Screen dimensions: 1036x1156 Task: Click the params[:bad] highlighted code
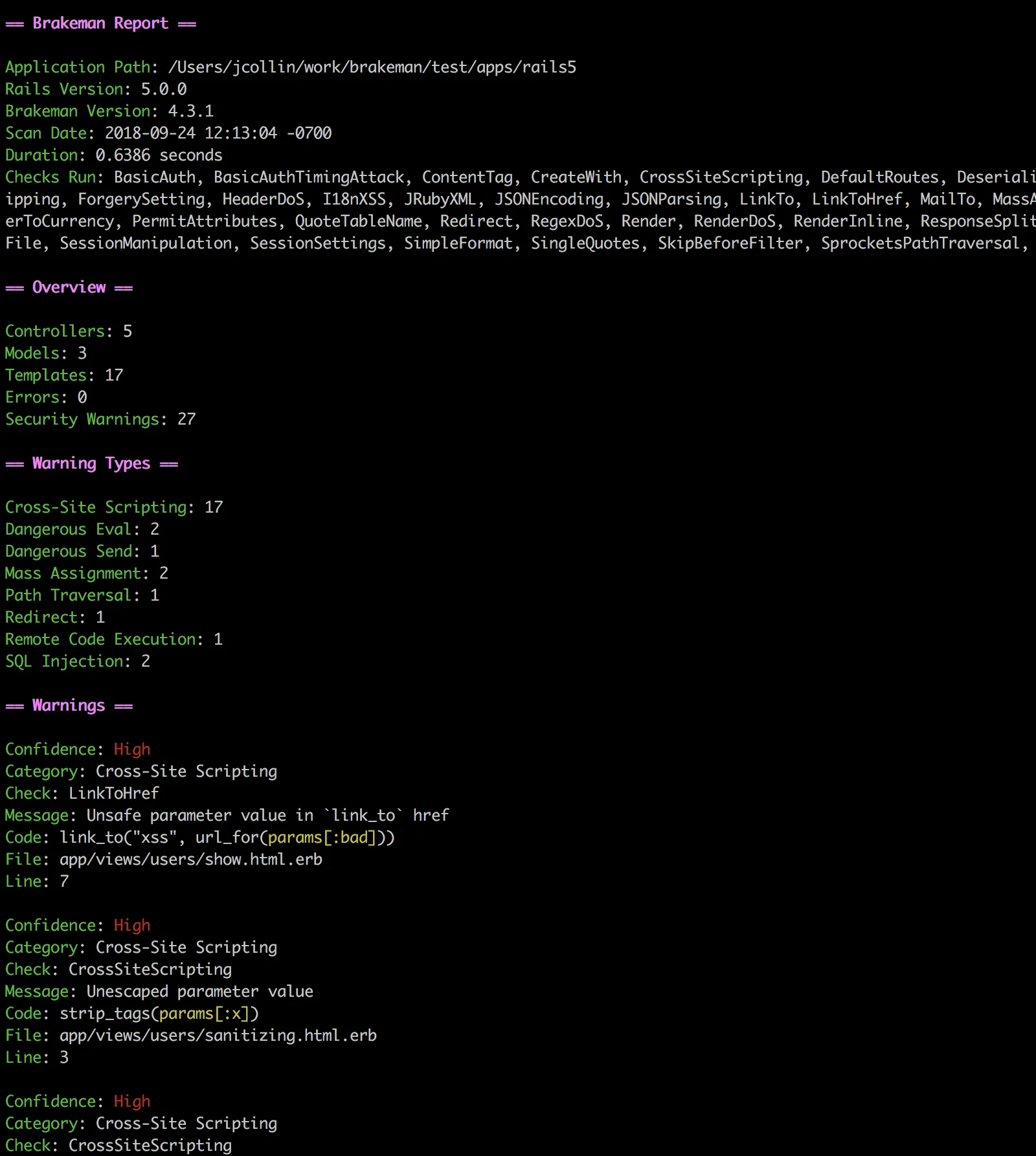(x=322, y=838)
